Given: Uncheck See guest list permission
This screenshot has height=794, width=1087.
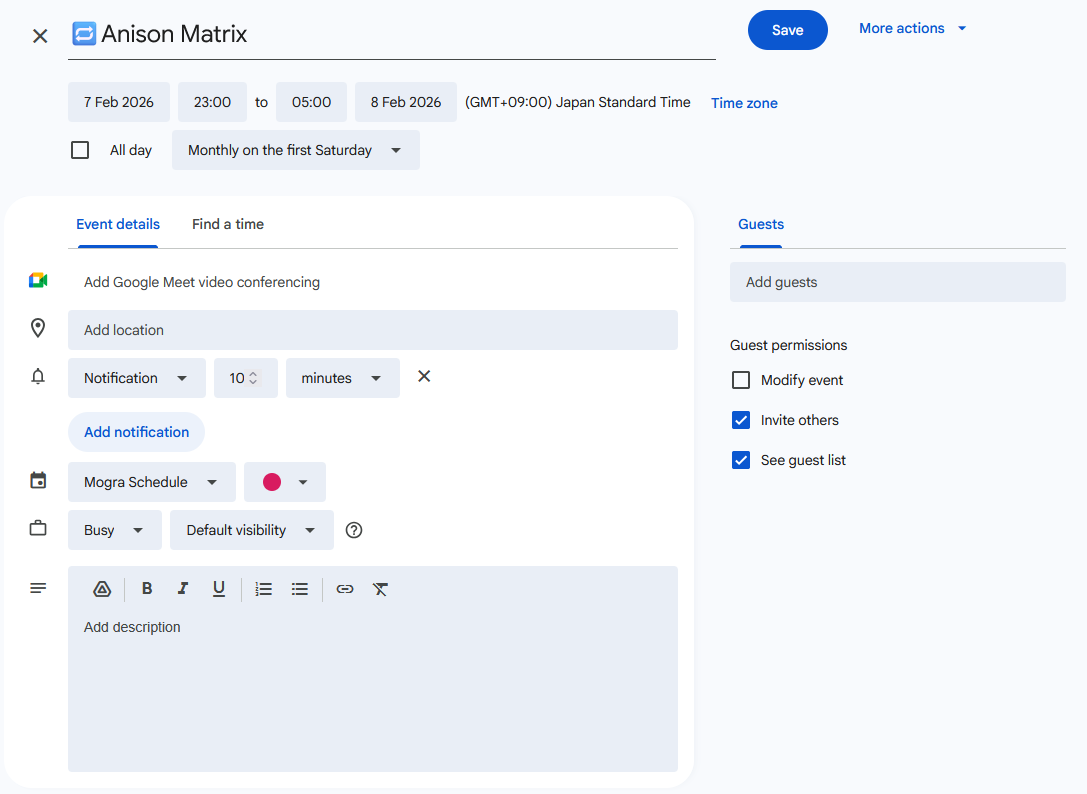Looking at the screenshot, I should click(741, 460).
